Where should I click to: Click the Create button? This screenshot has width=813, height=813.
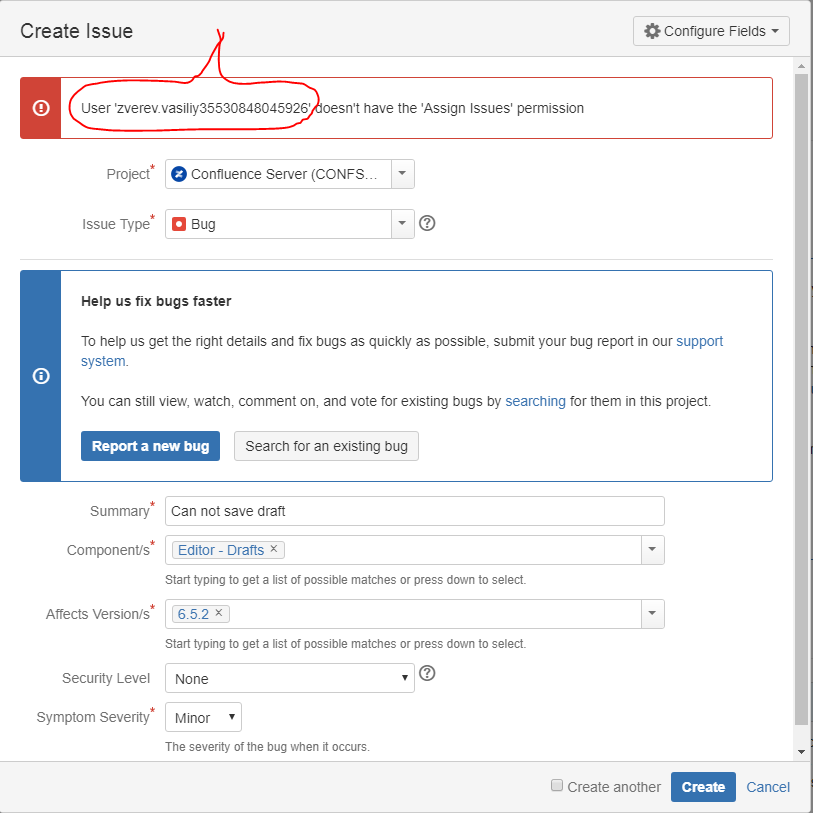(x=703, y=787)
